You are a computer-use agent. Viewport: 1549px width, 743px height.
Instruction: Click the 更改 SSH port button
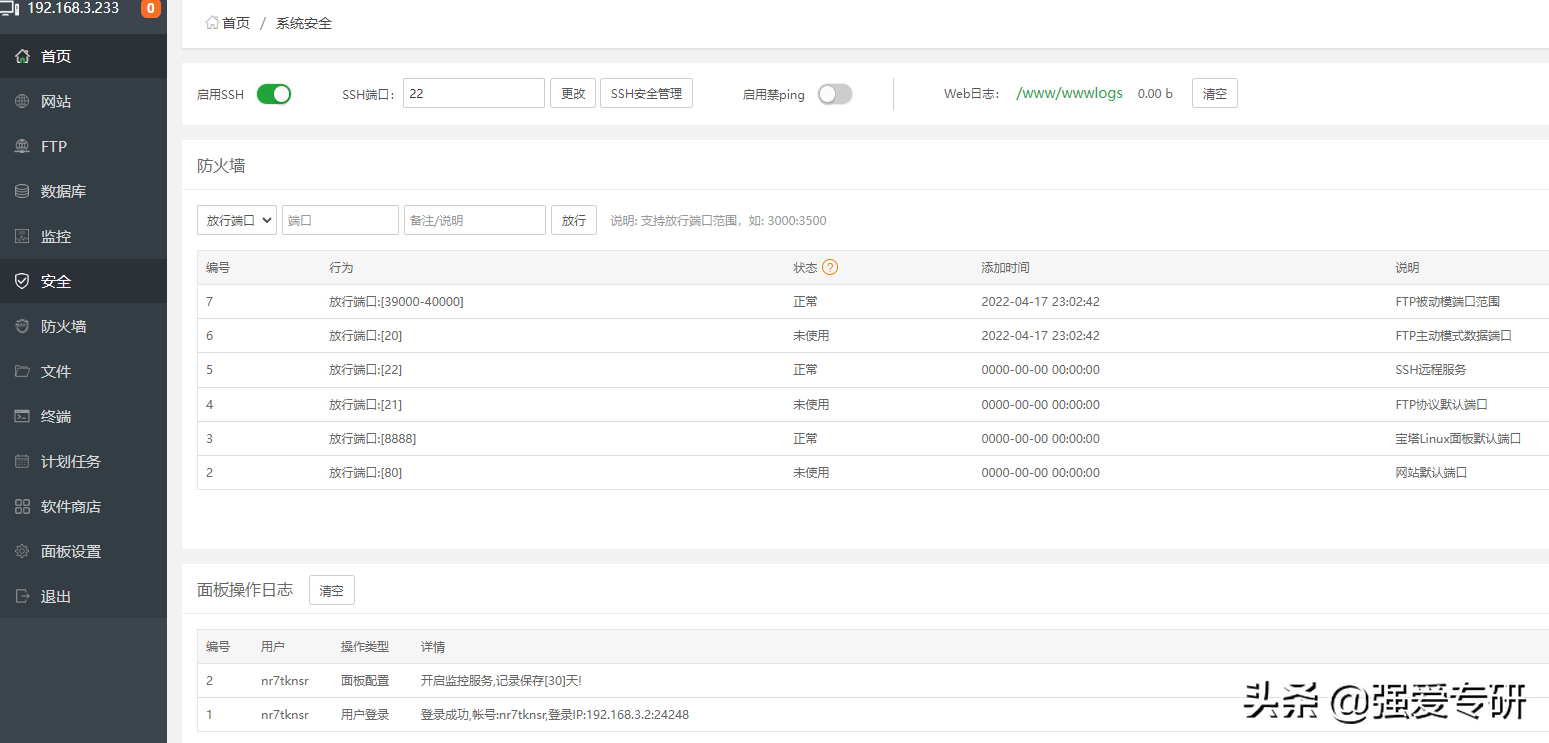573,93
